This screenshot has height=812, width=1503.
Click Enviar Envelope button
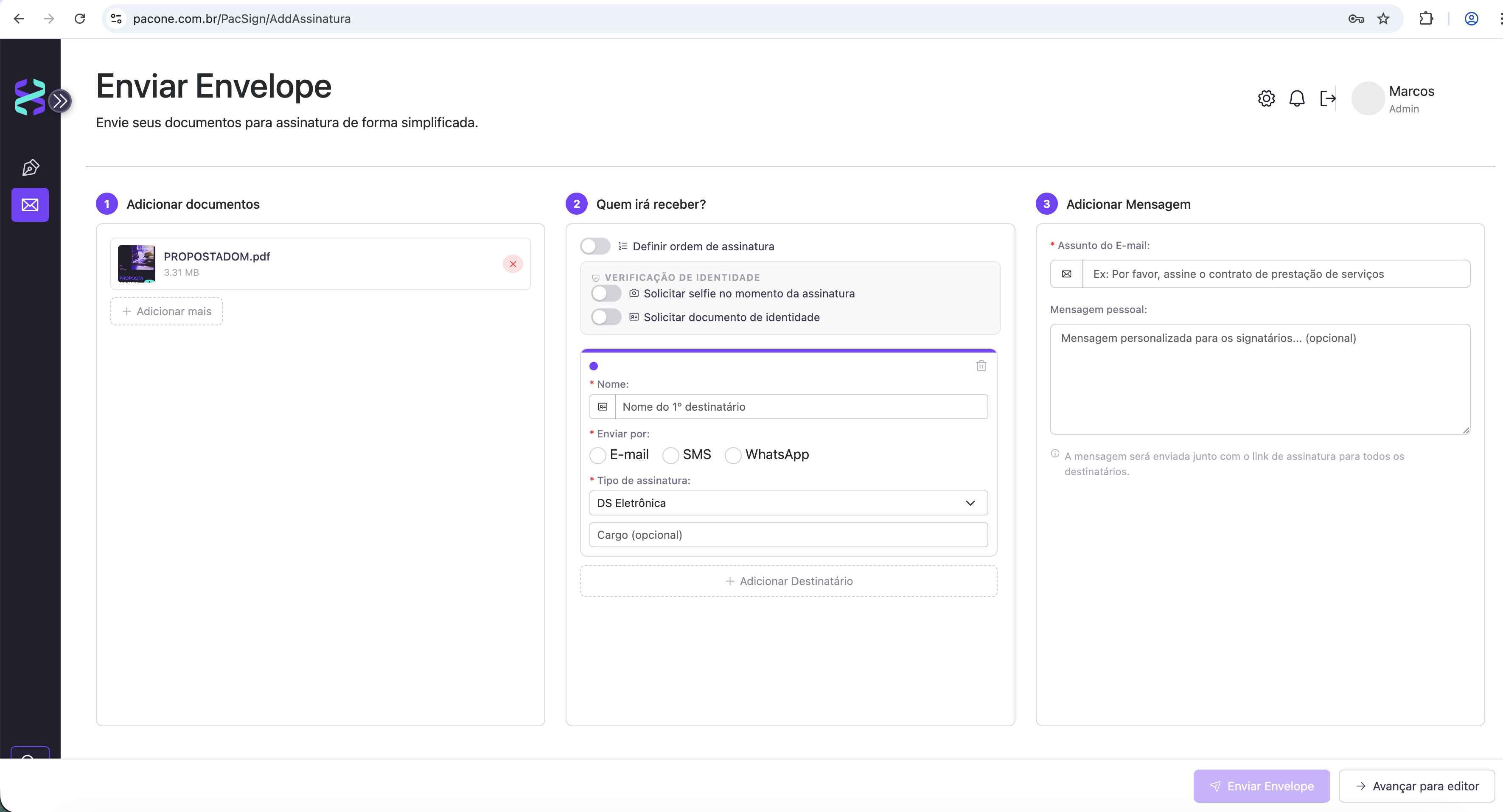1262,787
